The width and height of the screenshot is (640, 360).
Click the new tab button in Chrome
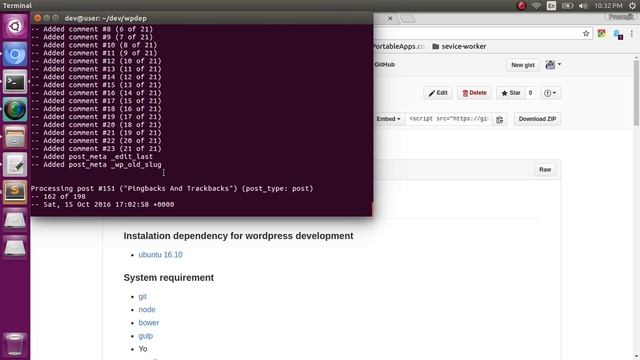pyautogui.click(x=407, y=18)
